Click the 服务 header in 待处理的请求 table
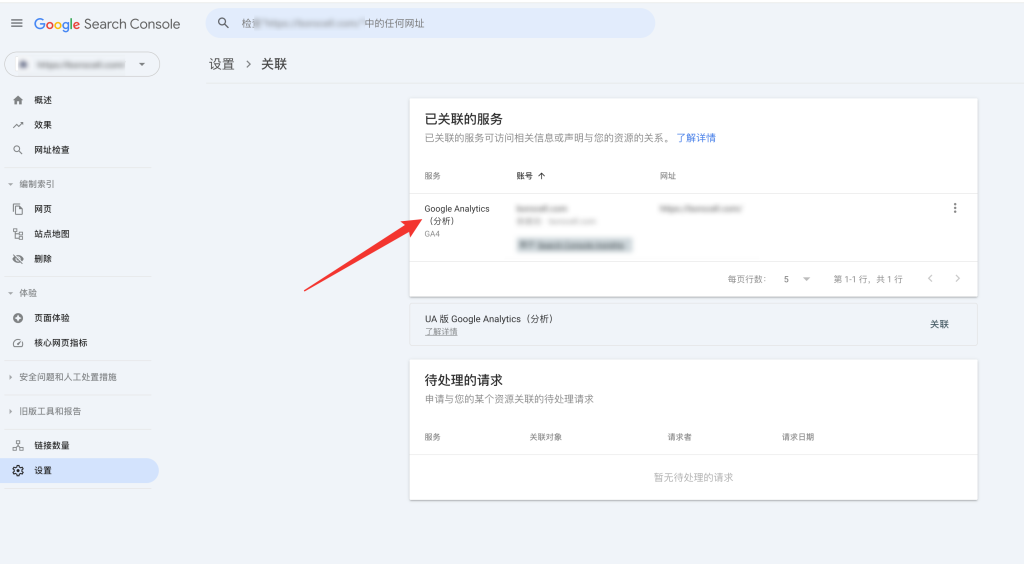1024x564 pixels. pyautogui.click(x=432, y=437)
